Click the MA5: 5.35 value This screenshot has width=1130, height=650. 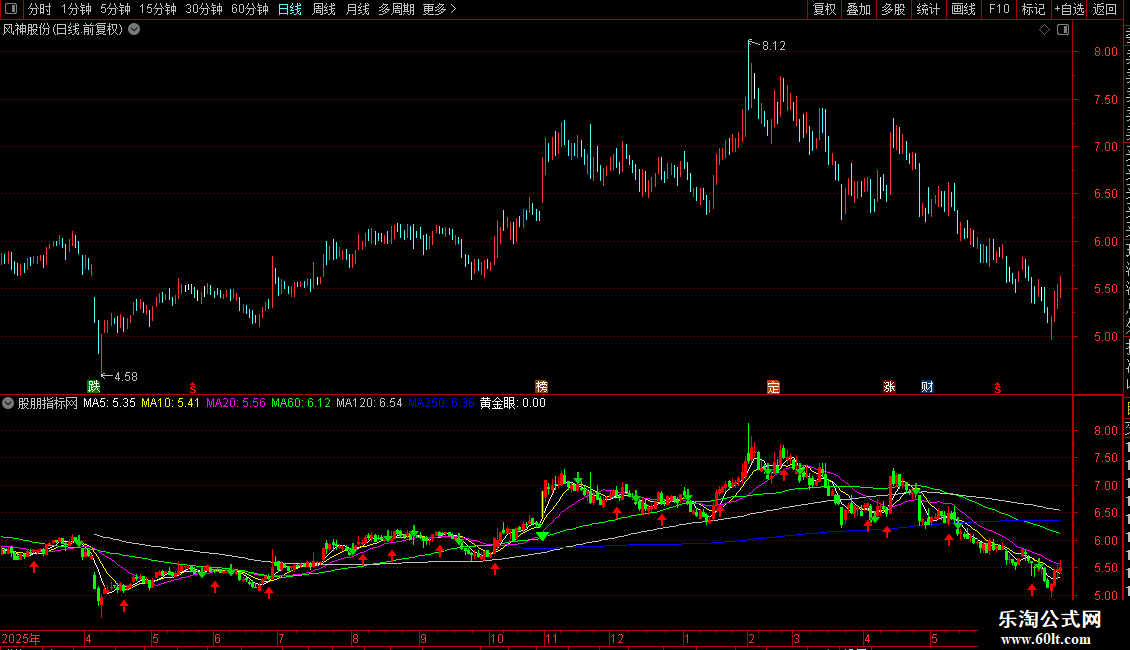pos(109,404)
